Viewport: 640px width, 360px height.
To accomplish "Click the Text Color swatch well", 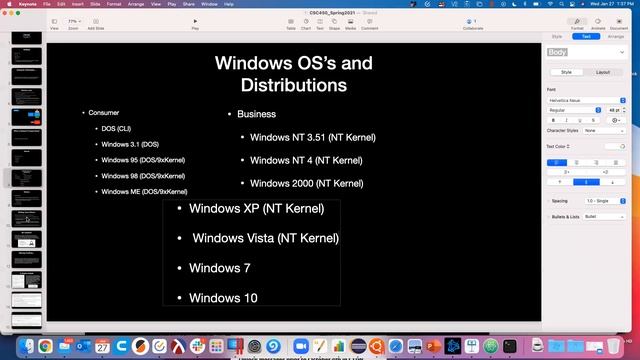I will tap(611, 146).
